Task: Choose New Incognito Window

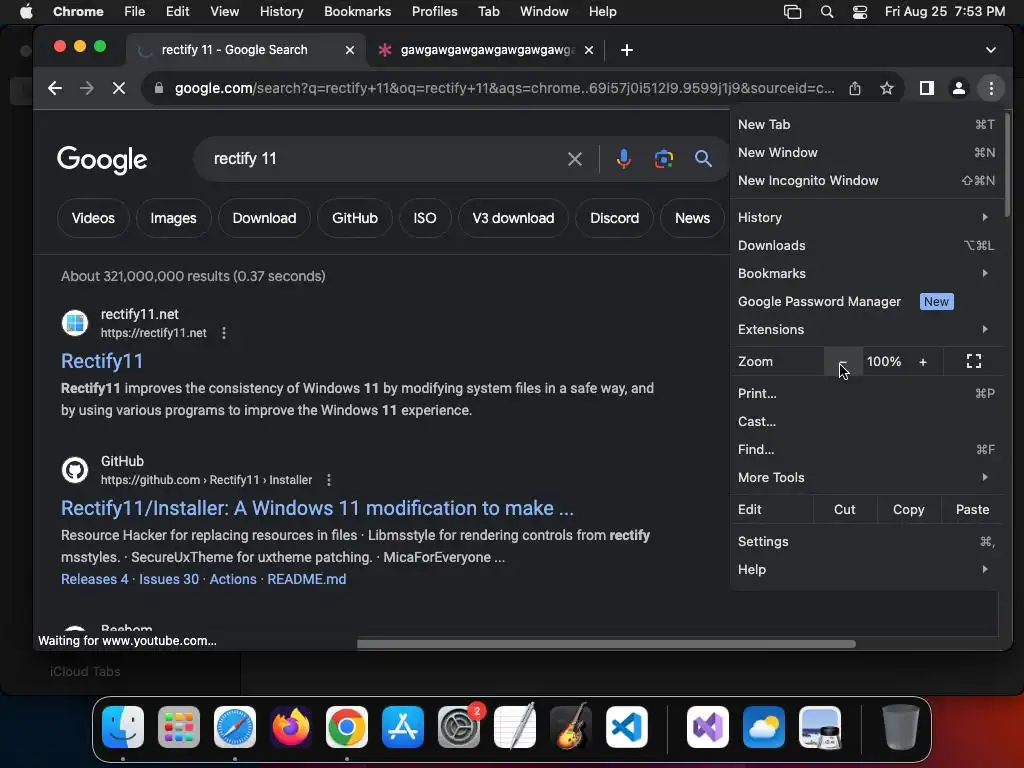Action: tap(867, 181)
